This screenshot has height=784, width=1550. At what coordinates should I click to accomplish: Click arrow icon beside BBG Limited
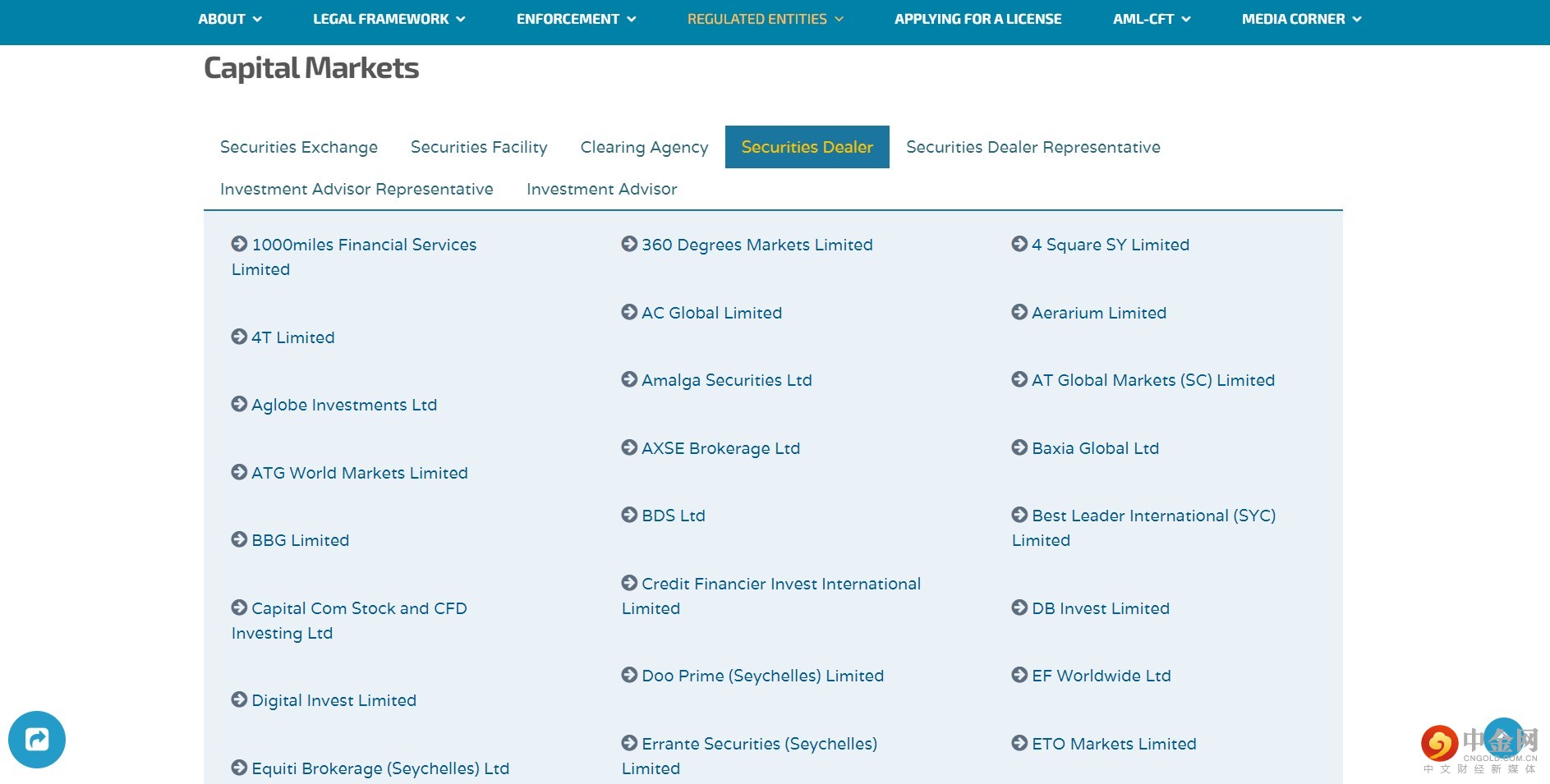(239, 539)
